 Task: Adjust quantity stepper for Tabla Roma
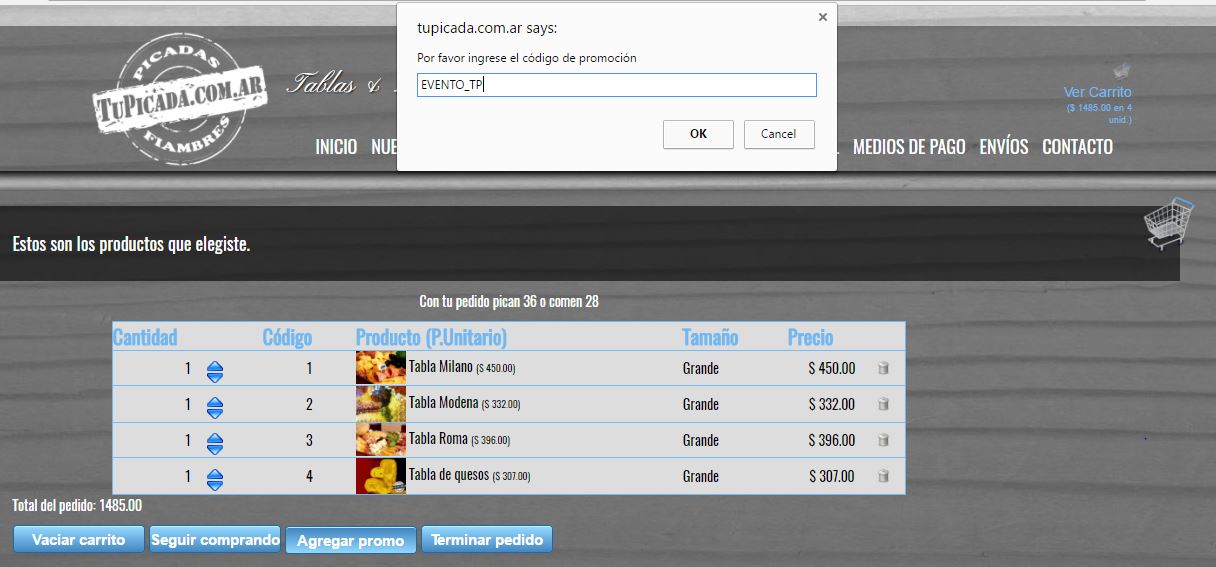(215, 443)
